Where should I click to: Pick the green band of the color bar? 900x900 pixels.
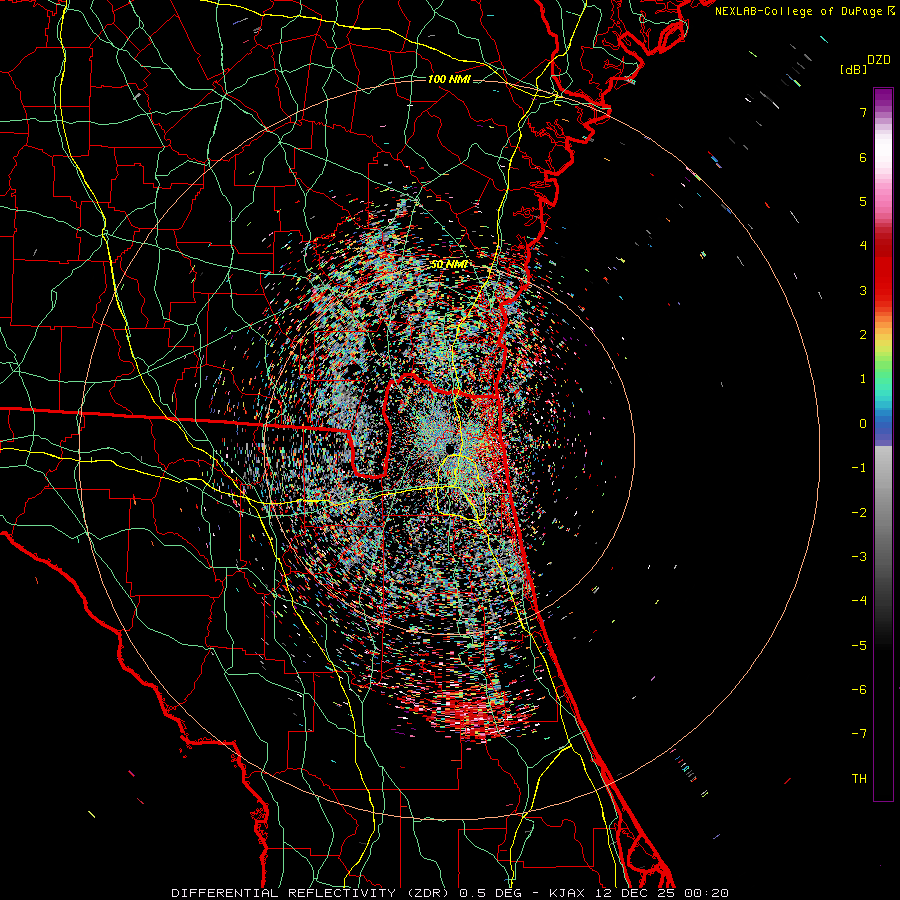point(883,367)
